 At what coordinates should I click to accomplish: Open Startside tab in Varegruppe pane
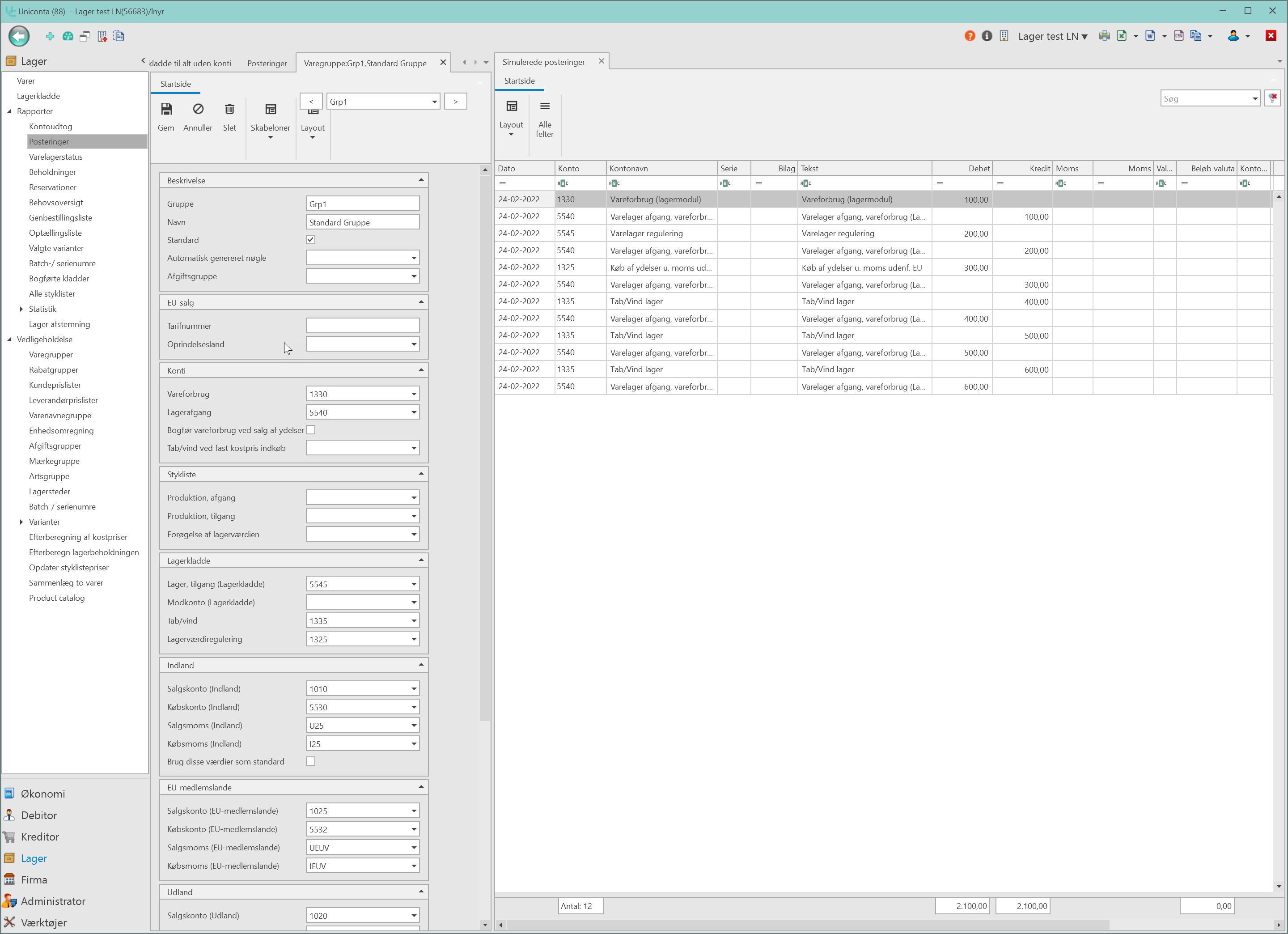[x=175, y=84]
